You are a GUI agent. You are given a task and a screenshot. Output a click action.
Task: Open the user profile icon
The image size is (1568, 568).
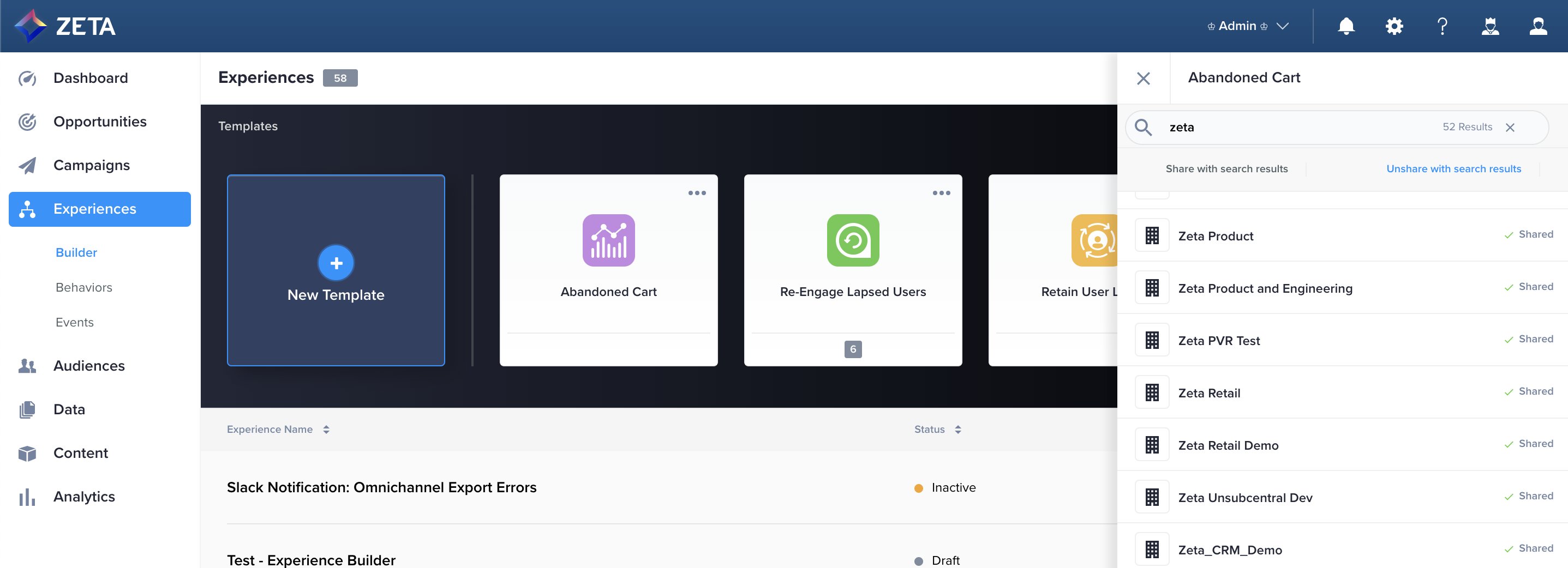[1537, 26]
